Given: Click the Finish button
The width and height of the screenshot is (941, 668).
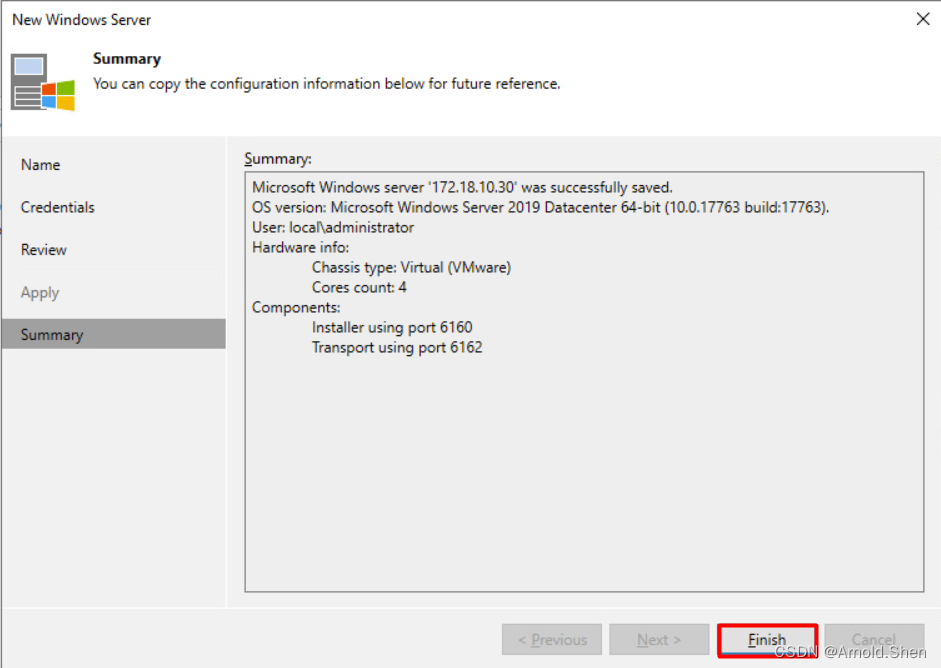Looking at the screenshot, I should tap(767, 640).
